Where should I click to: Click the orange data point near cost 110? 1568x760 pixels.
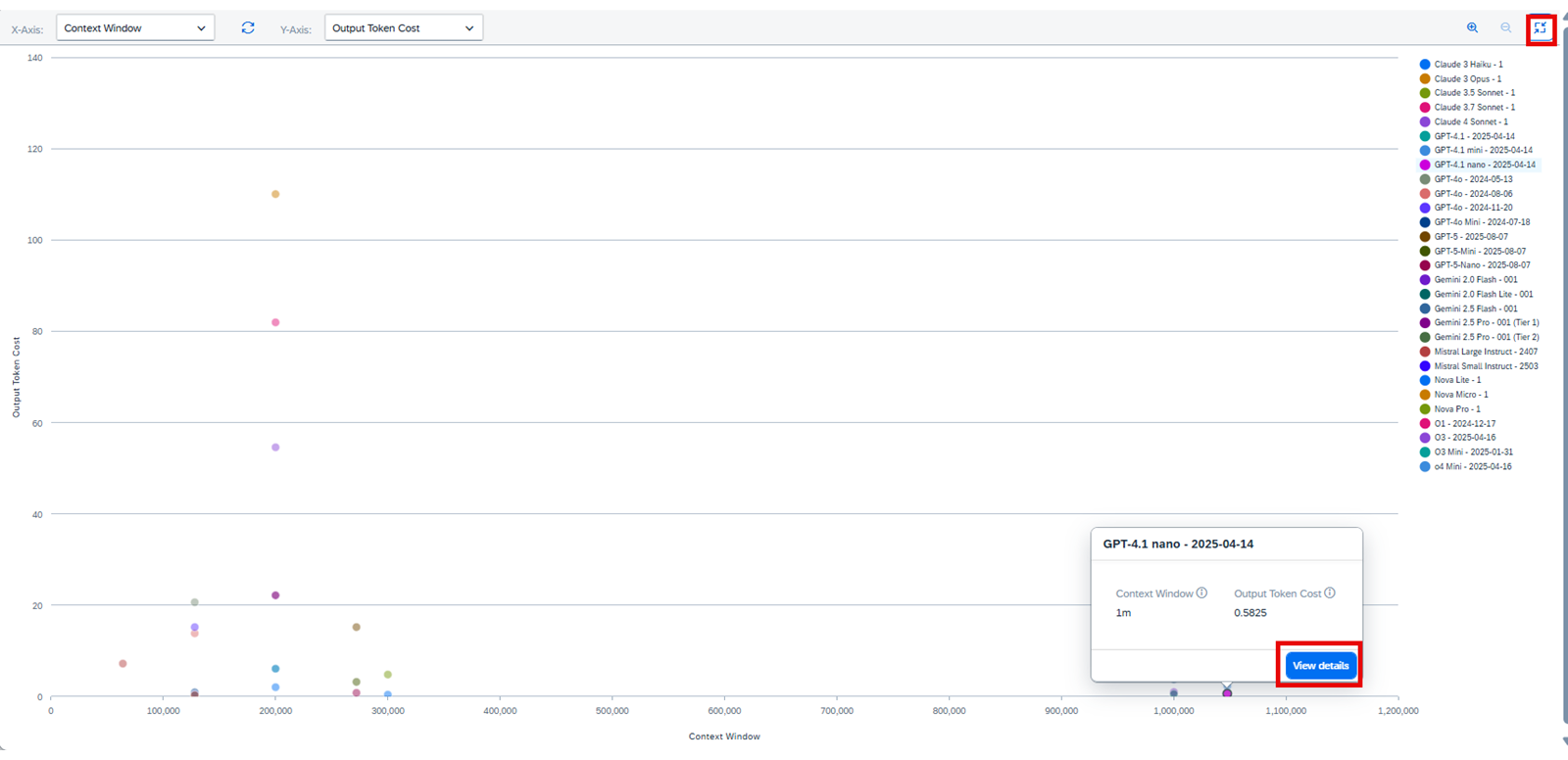[275, 194]
